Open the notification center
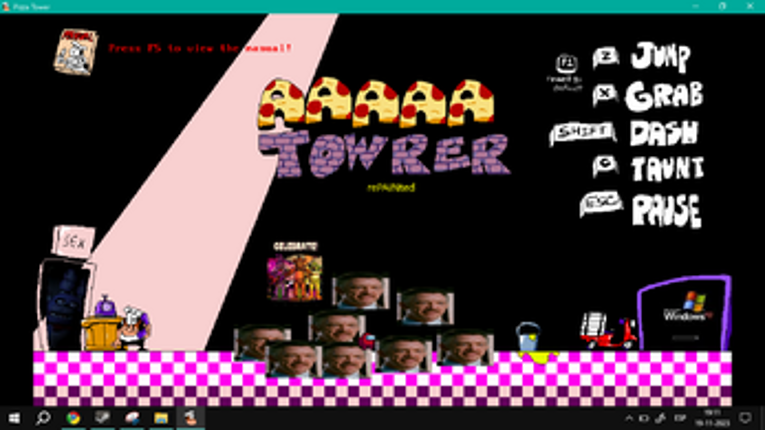 pos(745,418)
